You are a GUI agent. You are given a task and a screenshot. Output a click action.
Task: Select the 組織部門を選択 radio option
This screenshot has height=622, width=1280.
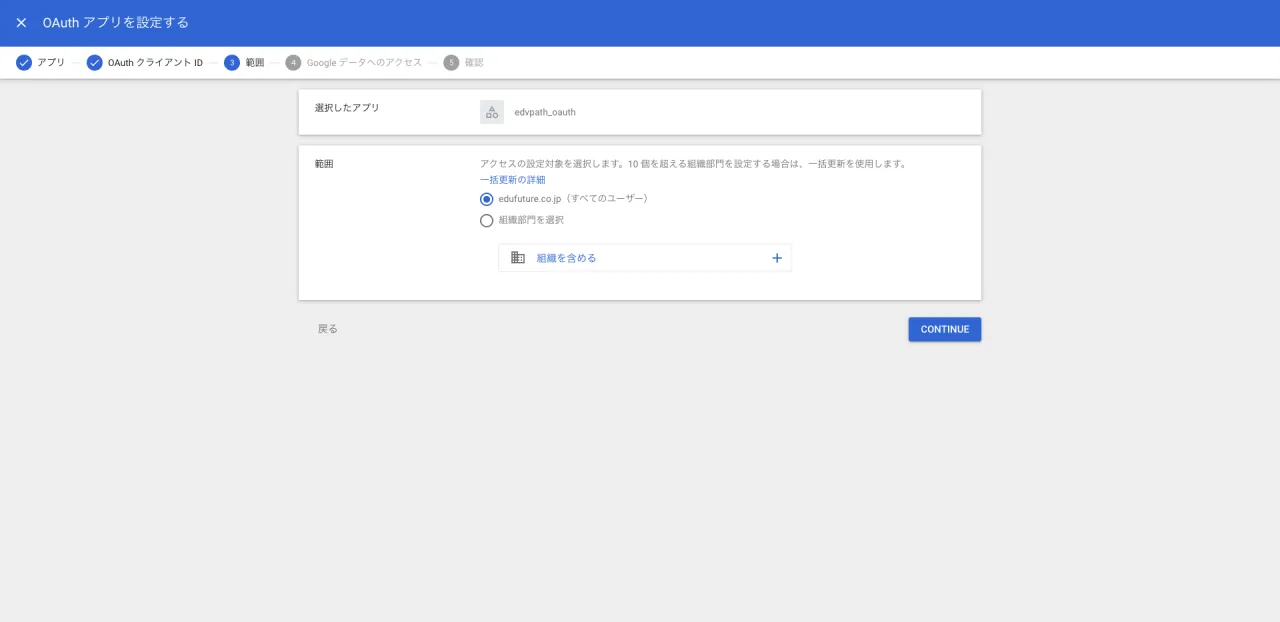pyautogui.click(x=487, y=220)
